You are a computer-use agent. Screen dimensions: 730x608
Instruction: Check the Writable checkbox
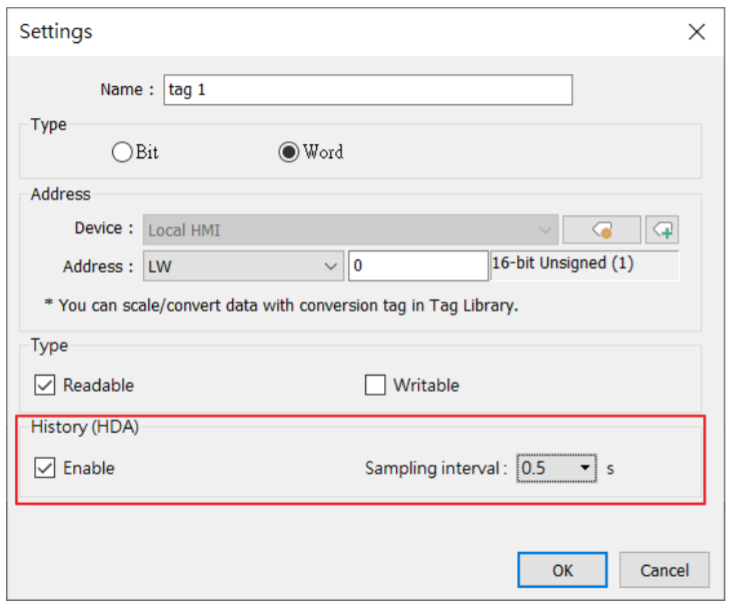point(375,385)
